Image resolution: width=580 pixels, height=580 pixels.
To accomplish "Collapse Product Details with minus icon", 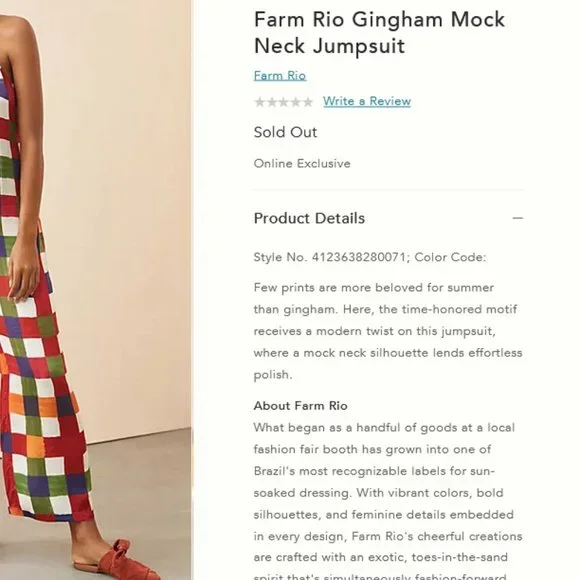I will [x=517, y=218].
